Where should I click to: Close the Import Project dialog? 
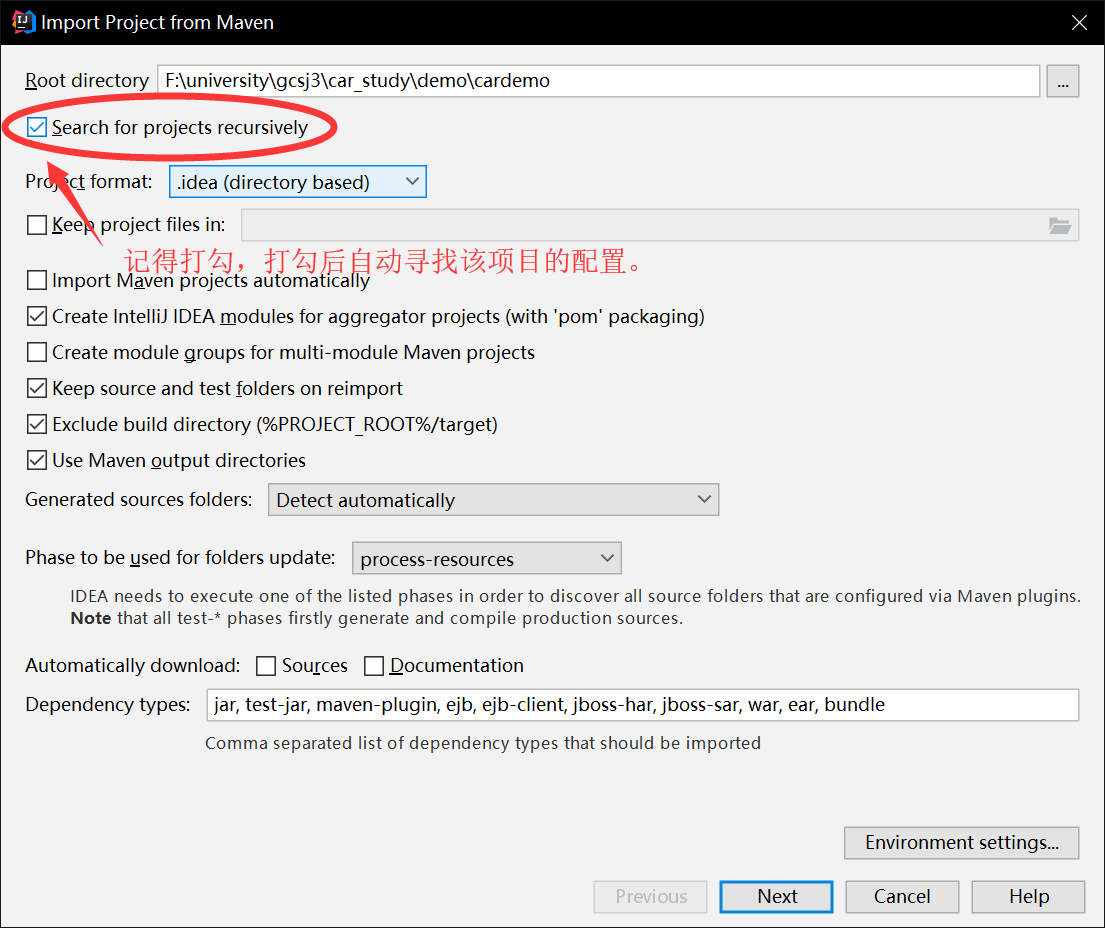click(x=1079, y=22)
